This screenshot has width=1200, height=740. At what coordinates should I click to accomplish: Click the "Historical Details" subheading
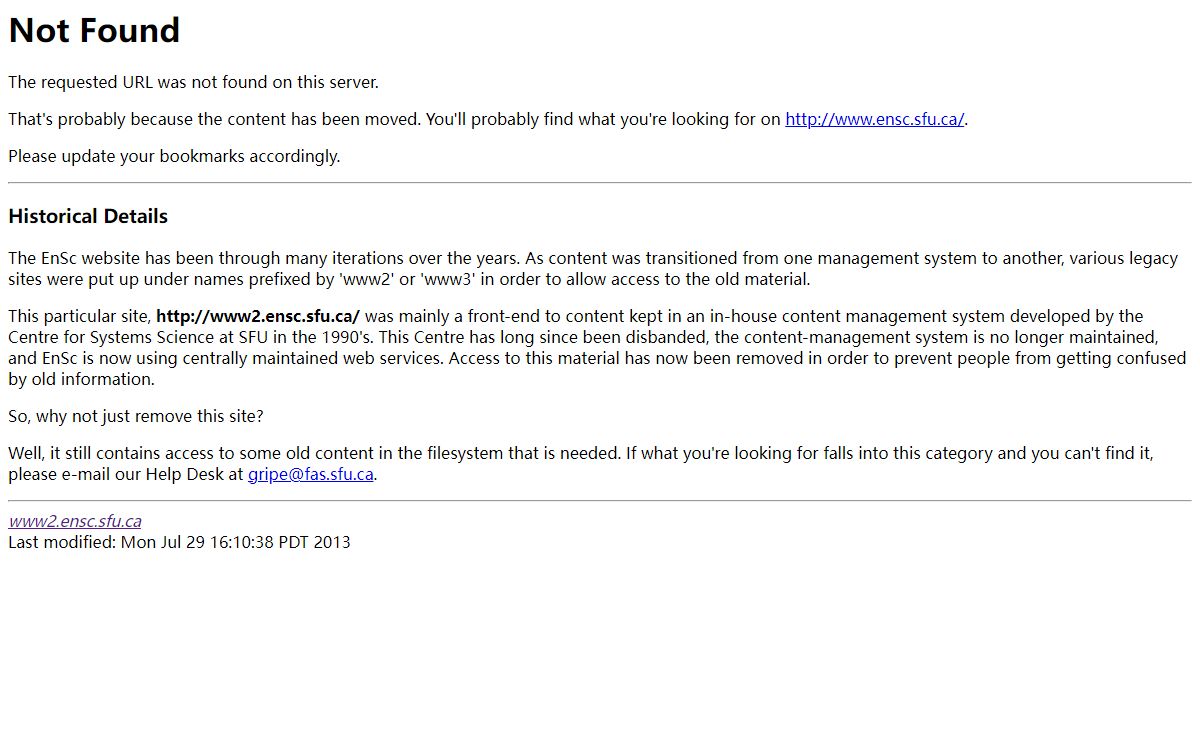pos(88,216)
